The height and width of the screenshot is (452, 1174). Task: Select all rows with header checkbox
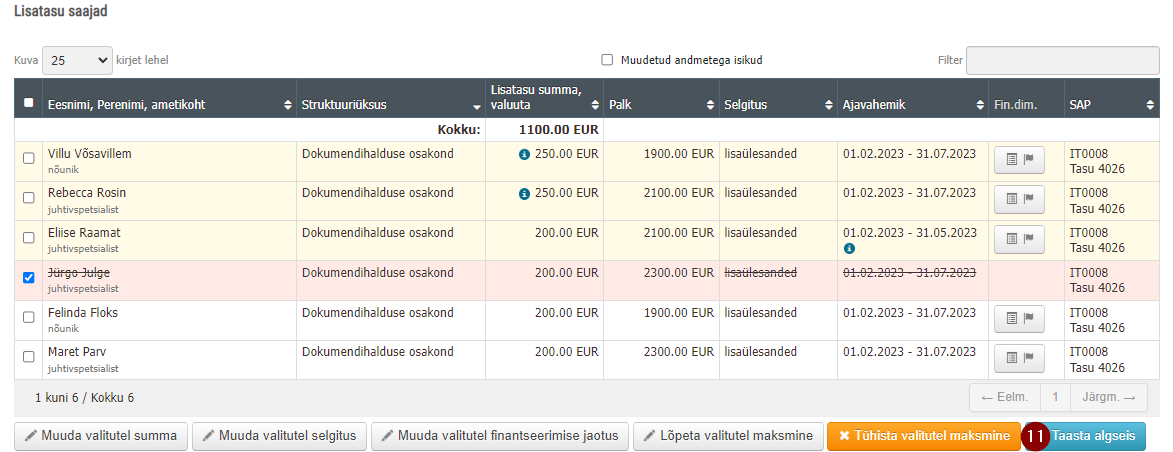pos(28,103)
